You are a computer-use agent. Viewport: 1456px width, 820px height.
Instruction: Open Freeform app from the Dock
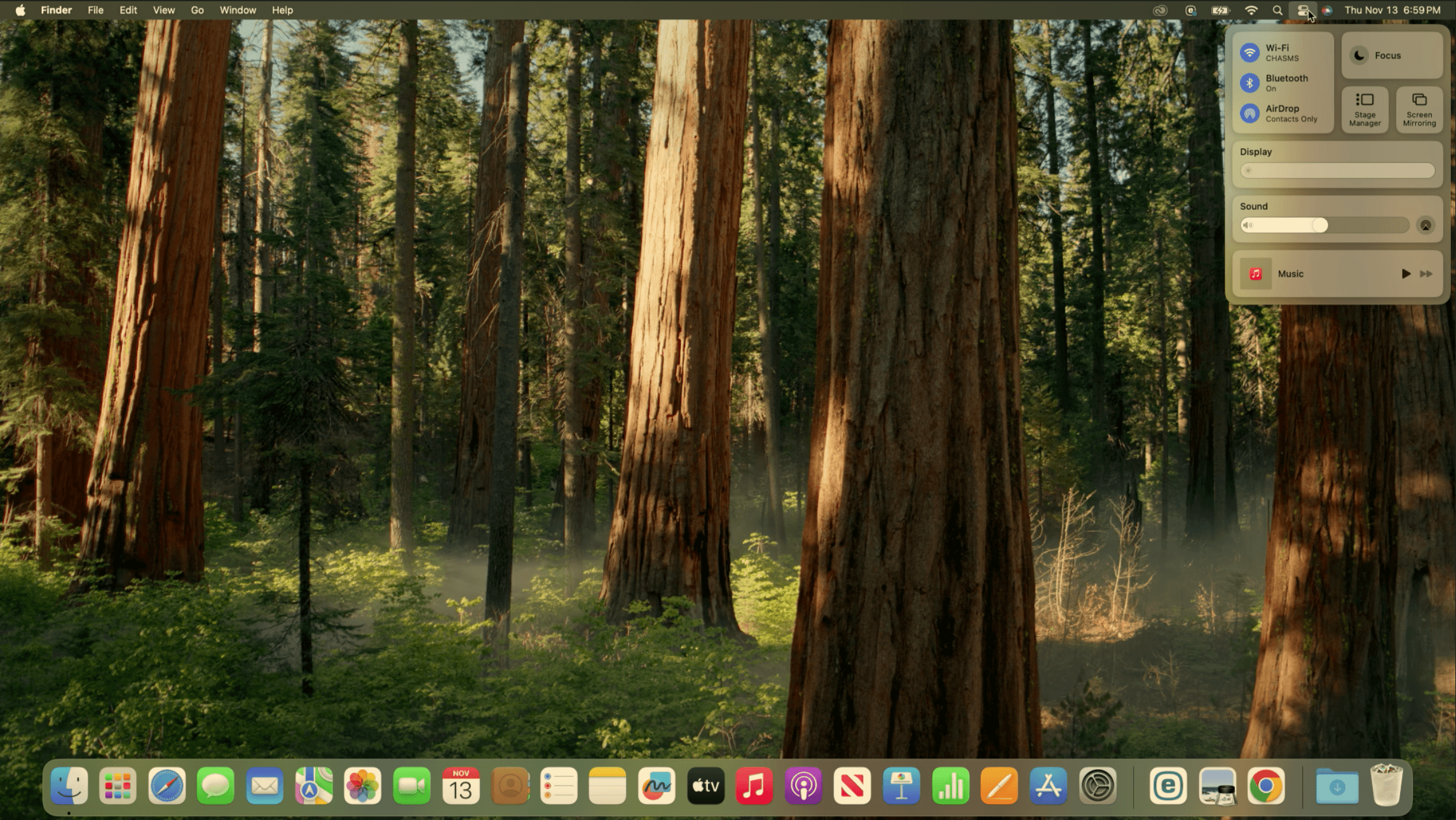click(657, 786)
